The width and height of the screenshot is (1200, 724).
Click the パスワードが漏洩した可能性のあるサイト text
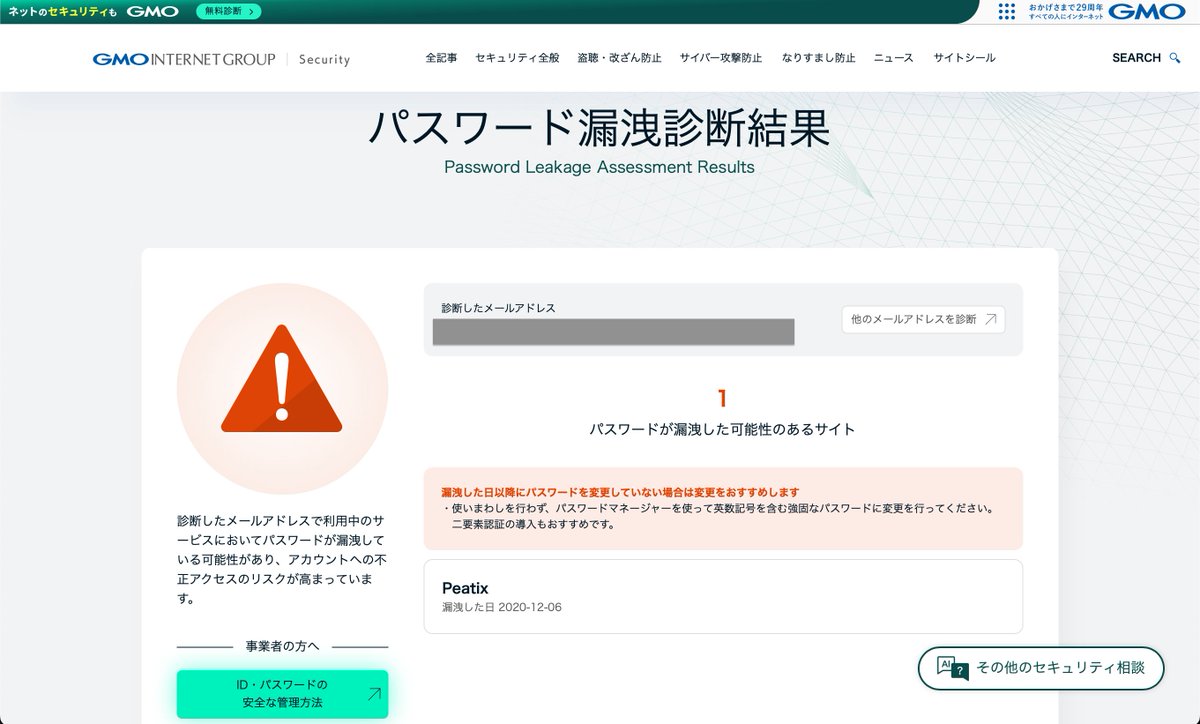pos(722,429)
